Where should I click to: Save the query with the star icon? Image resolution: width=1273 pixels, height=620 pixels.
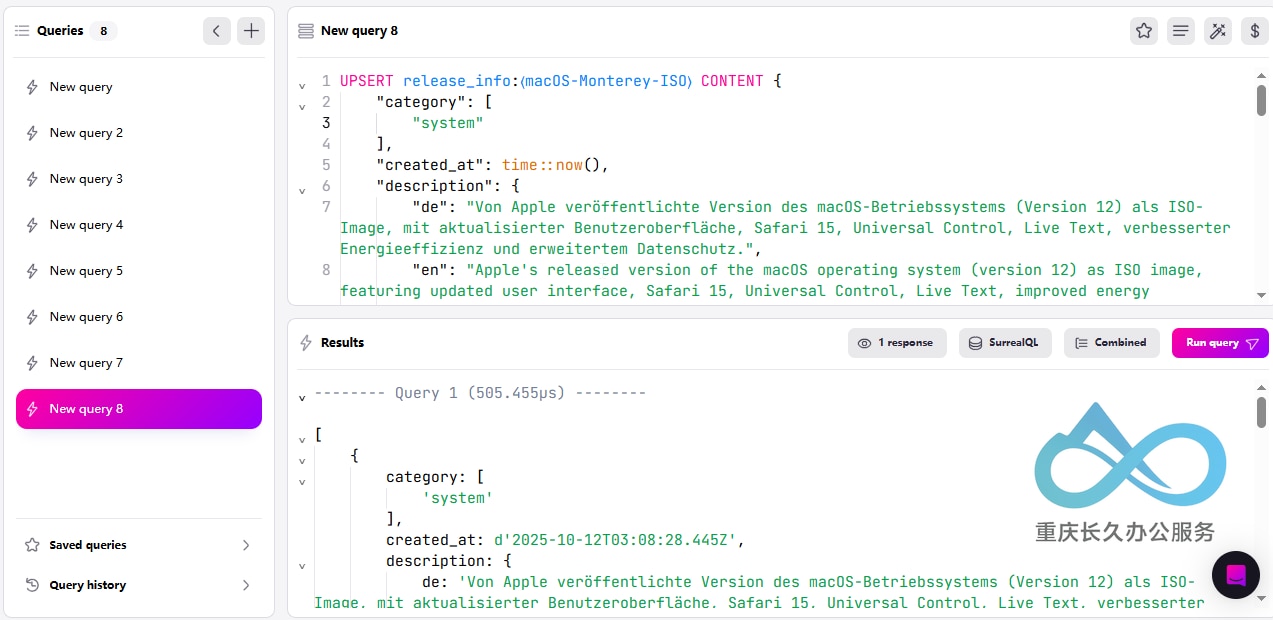1144,31
